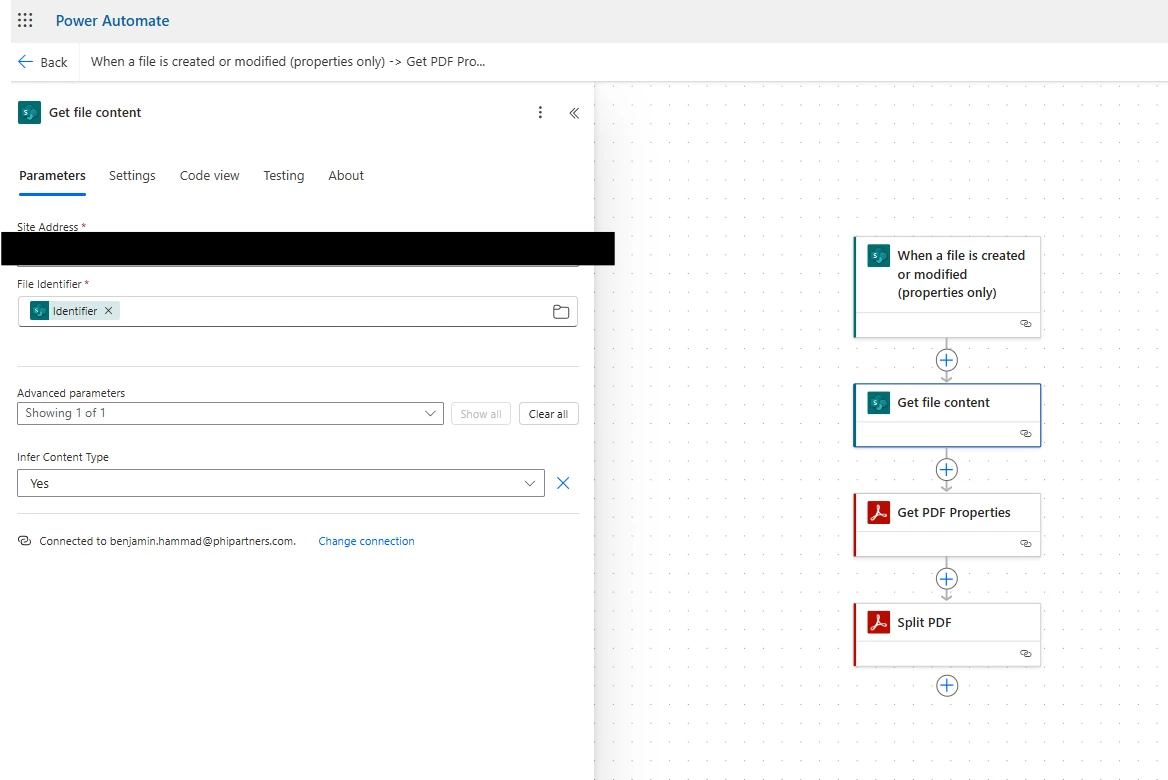Select the Get PDF Properties action card
This screenshot has height=780, width=1168.
947,525
